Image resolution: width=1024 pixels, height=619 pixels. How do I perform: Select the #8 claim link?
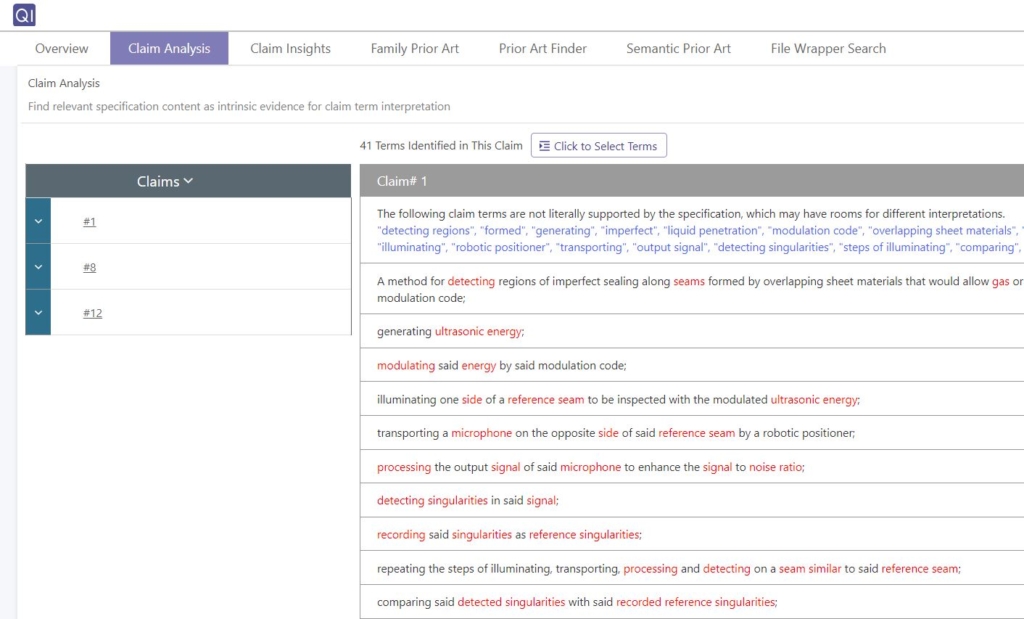click(x=89, y=267)
